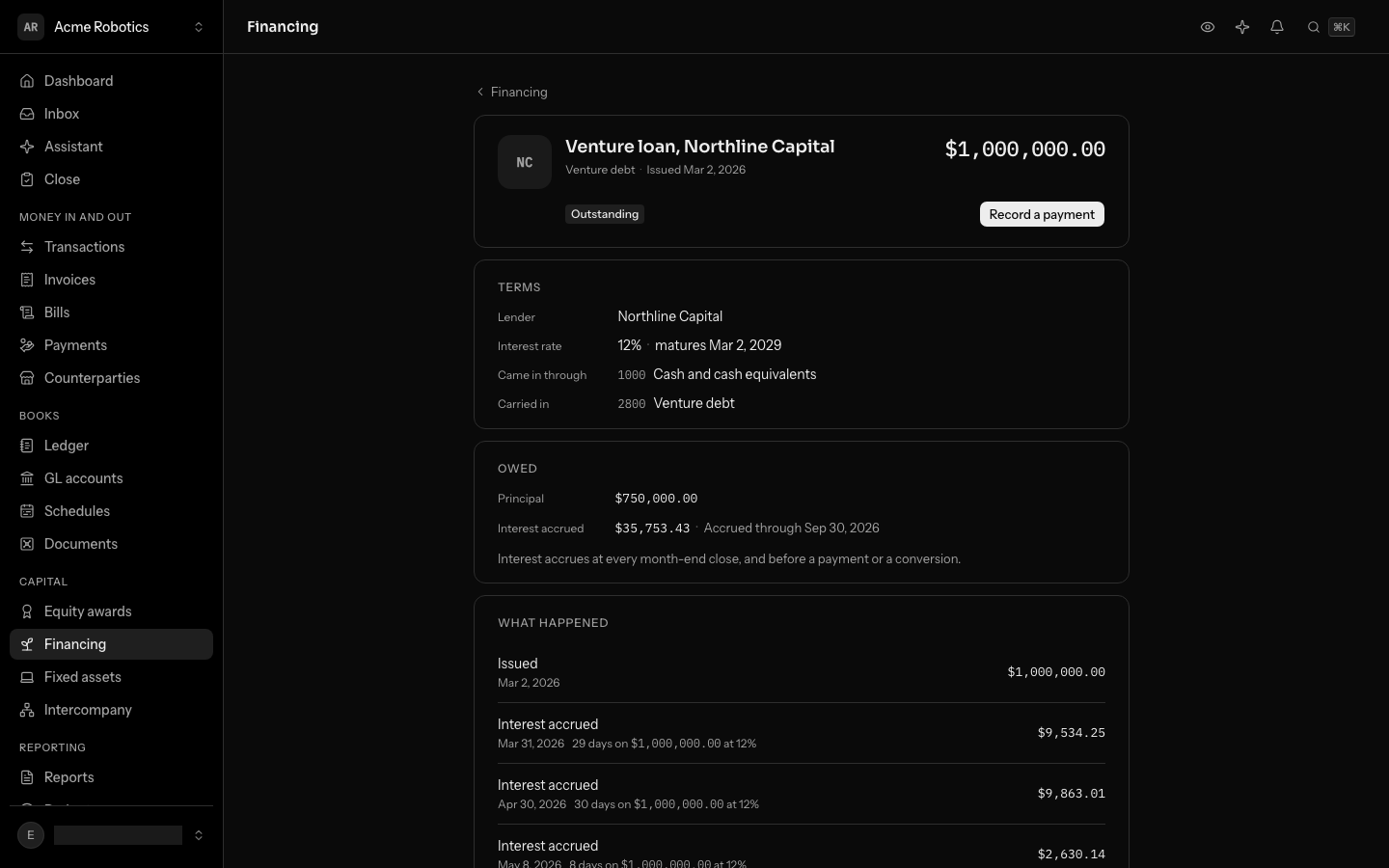
Task: Click the Counterparties storefront icon in the sidebar
Action: (x=27, y=378)
